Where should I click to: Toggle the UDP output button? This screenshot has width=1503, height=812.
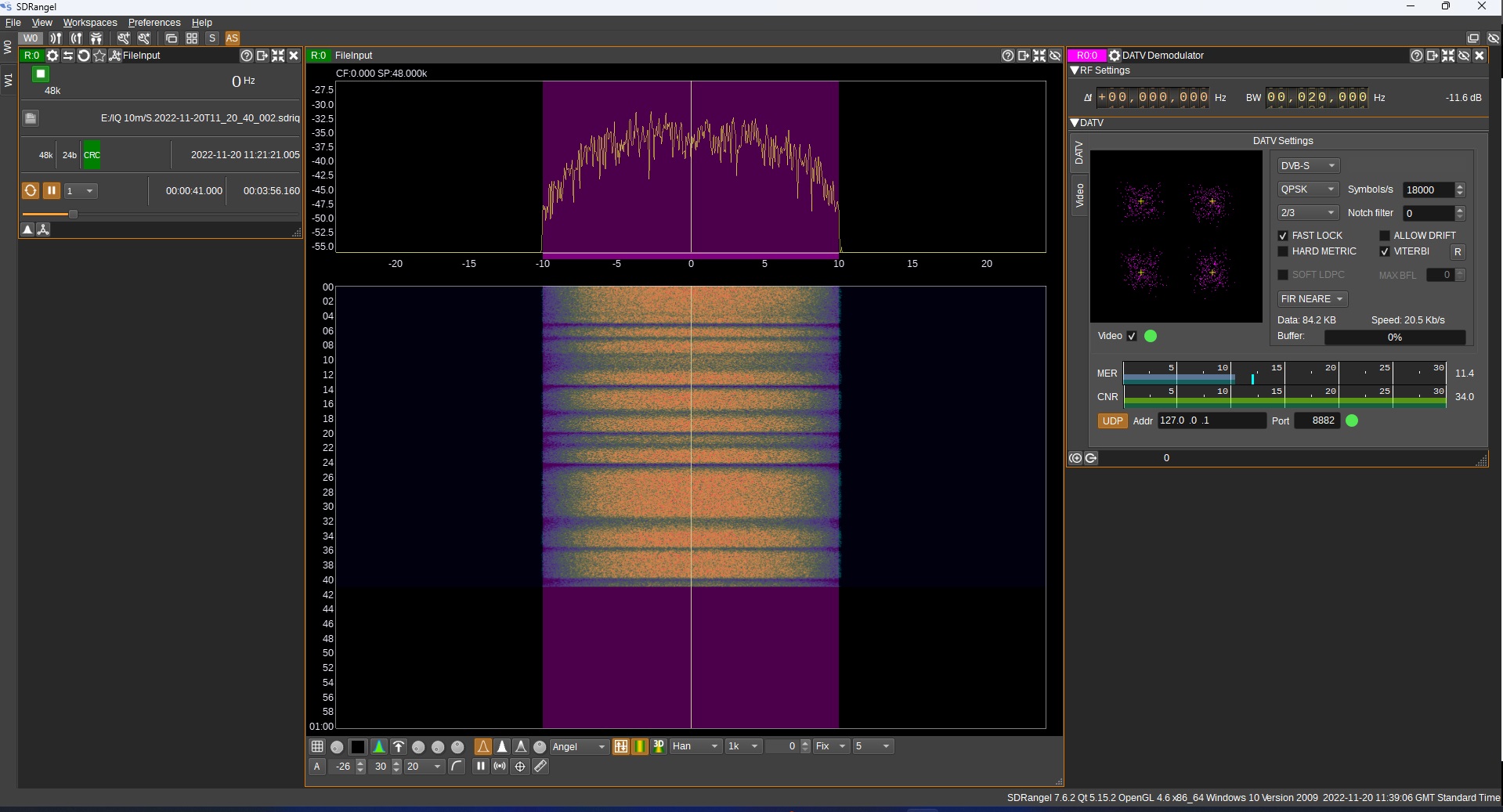coord(1112,421)
